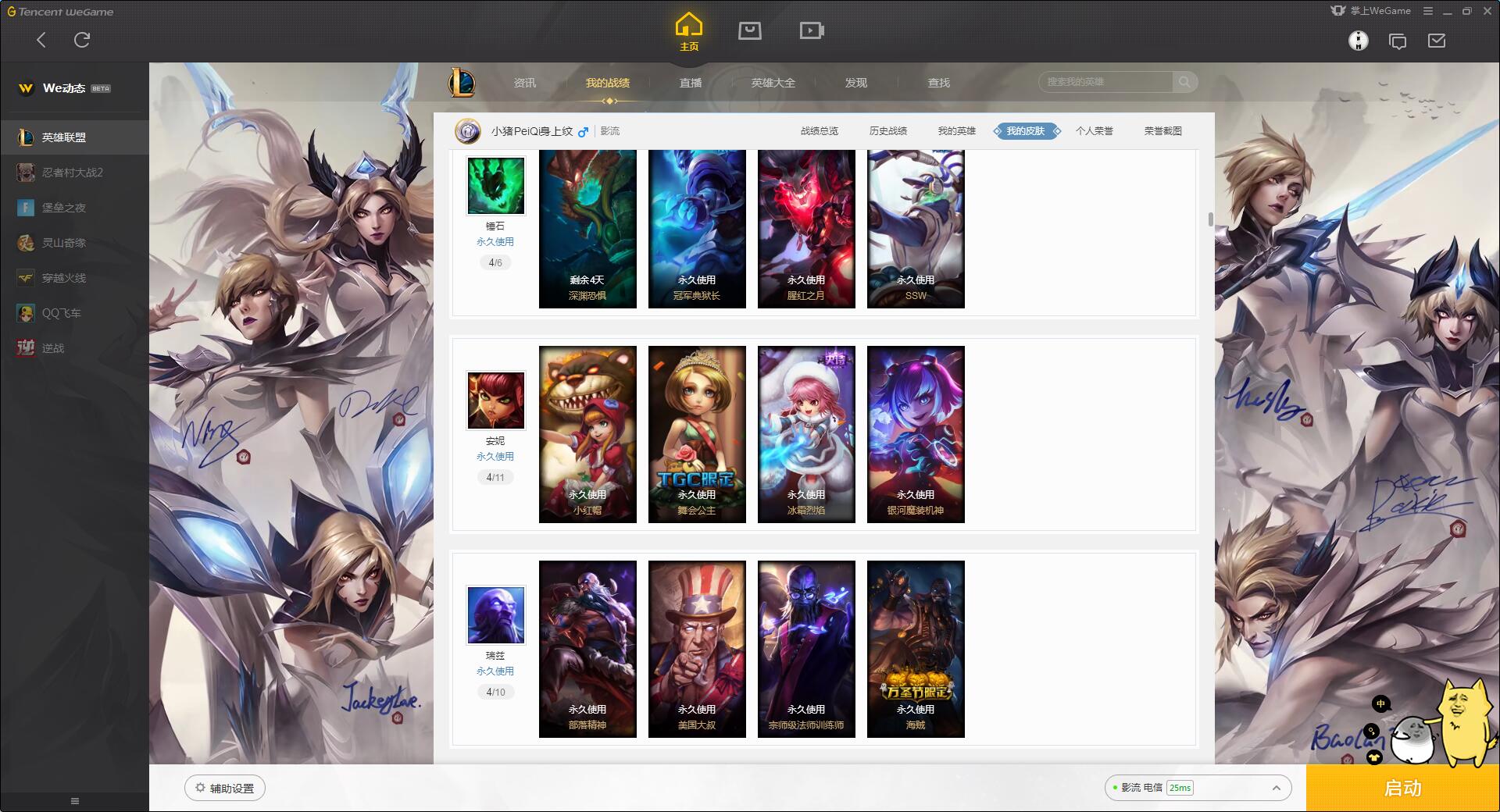Viewport: 1500px width, 812px height.
Task: Select 堡垒之夜 in the sidebar
Action: click(x=74, y=208)
